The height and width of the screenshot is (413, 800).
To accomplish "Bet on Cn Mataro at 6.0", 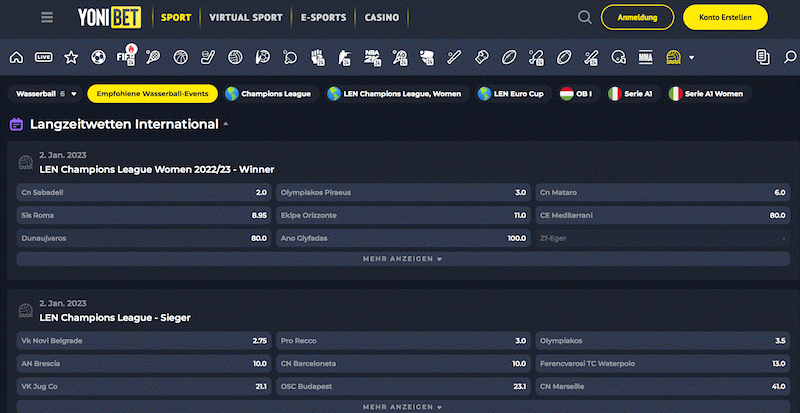I will 663,192.
